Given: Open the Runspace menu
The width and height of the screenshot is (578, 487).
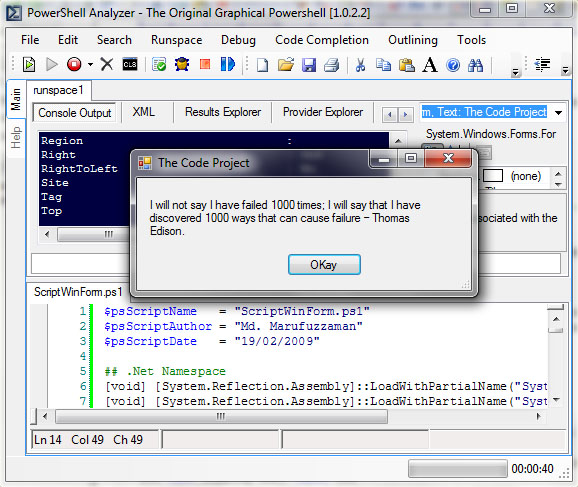Looking at the screenshot, I should point(177,40).
